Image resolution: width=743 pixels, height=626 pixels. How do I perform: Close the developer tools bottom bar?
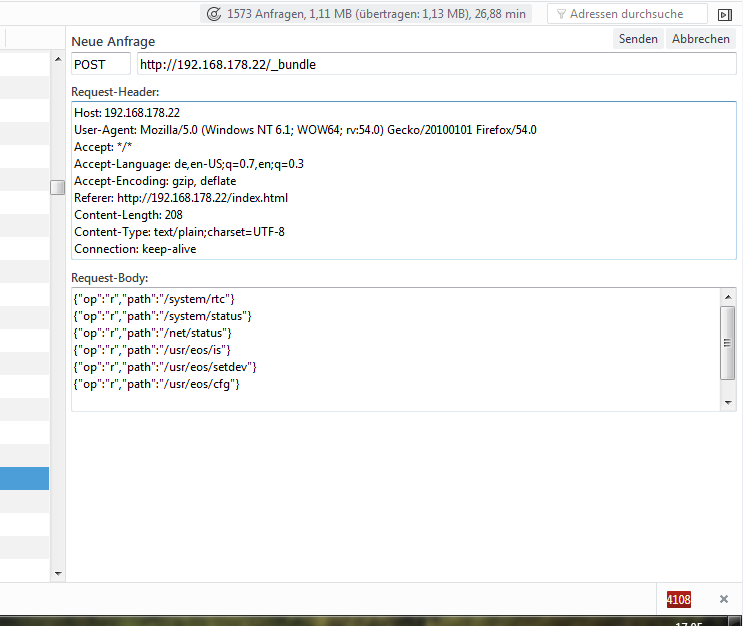click(724, 599)
